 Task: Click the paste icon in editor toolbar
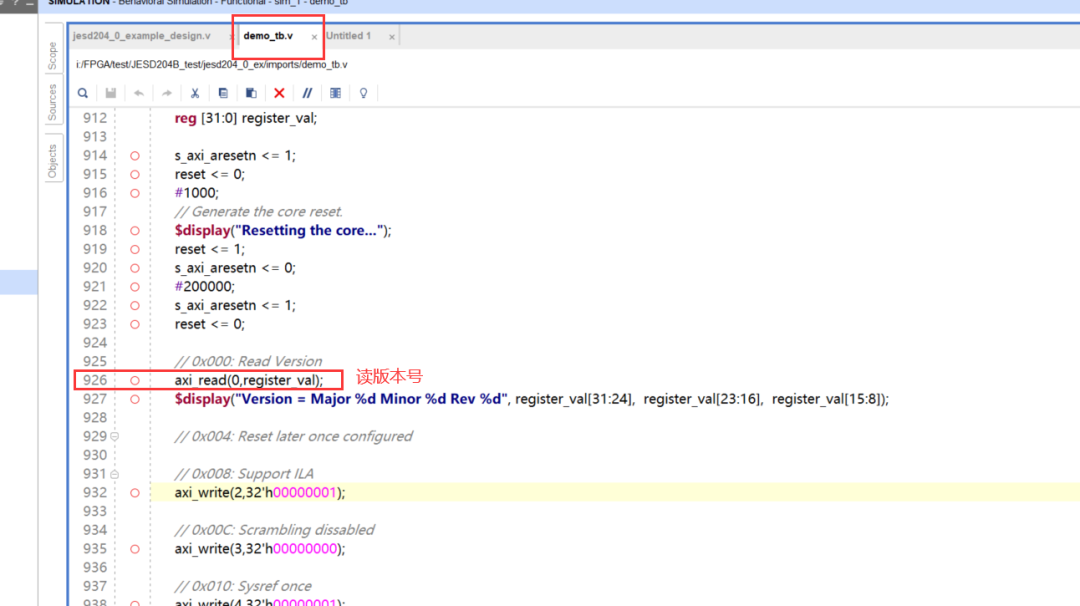click(251, 93)
